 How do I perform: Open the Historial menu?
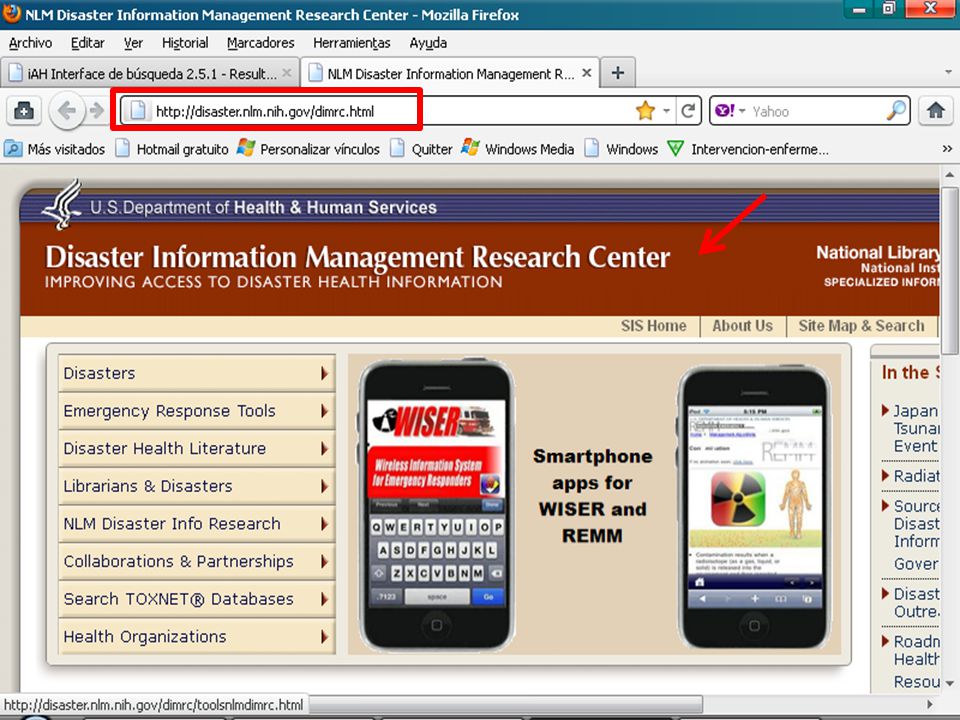[x=185, y=43]
